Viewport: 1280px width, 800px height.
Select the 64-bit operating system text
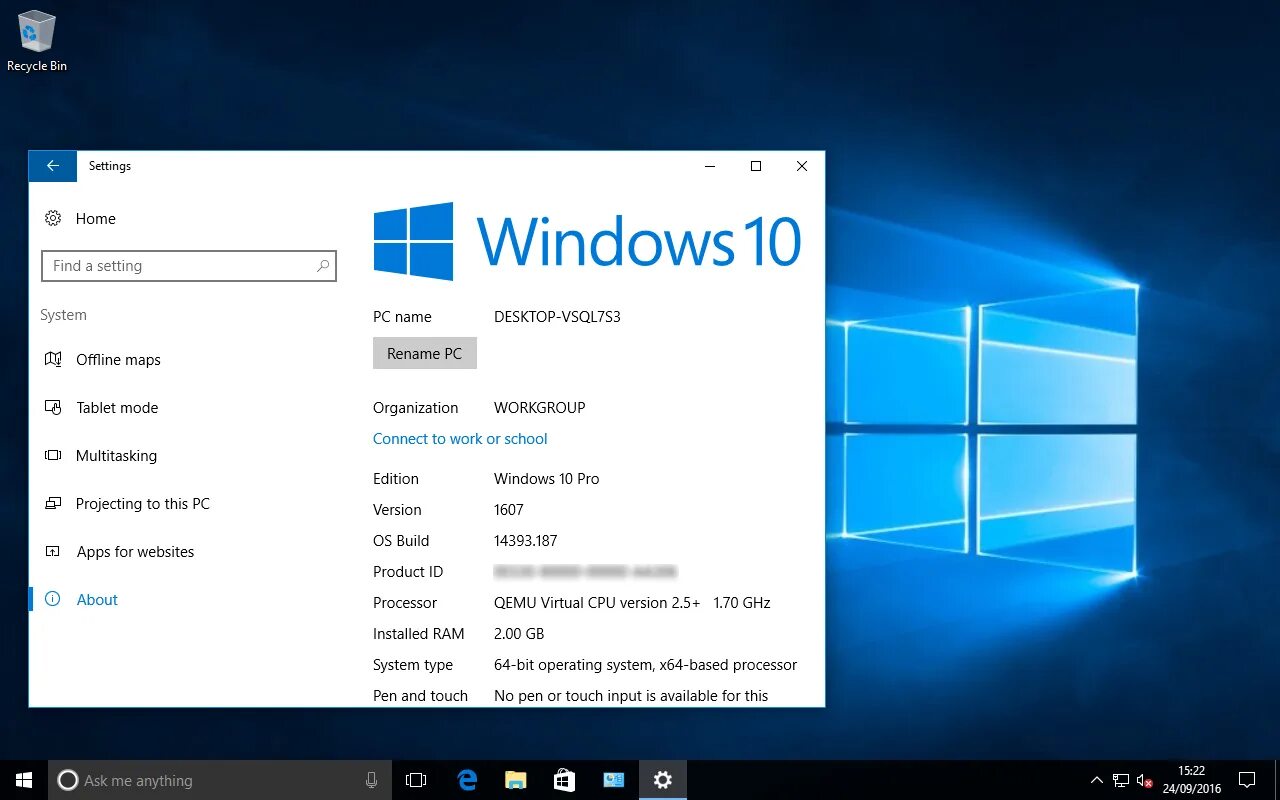pos(646,664)
